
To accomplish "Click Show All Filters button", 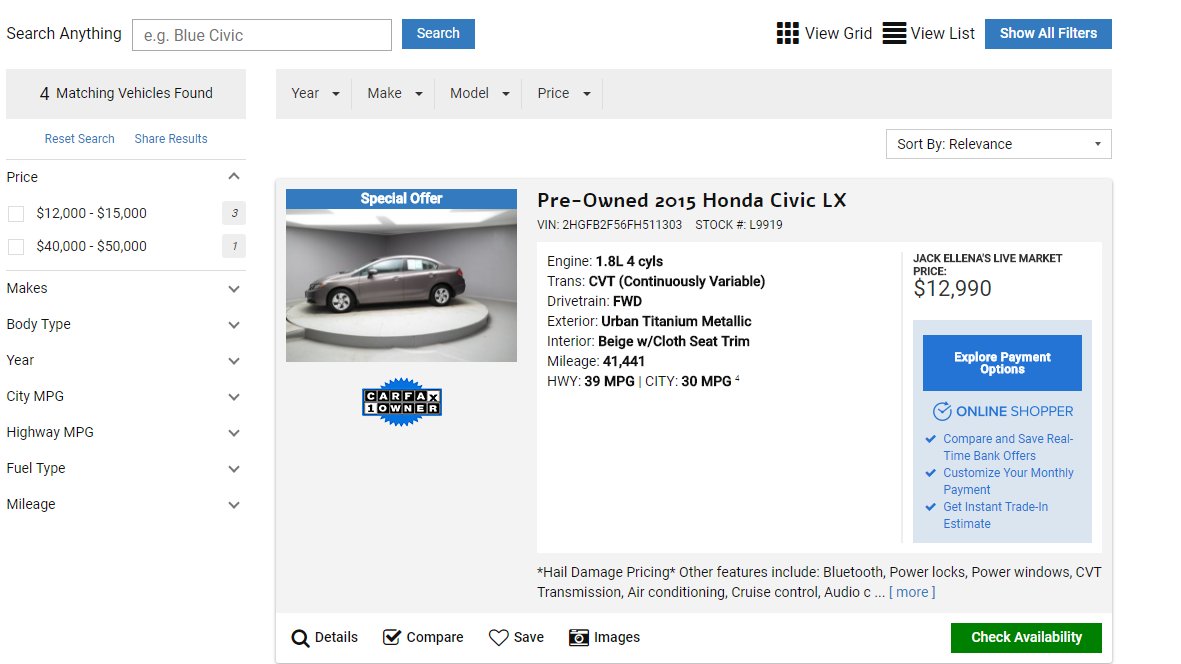I will [x=1048, y=34].
